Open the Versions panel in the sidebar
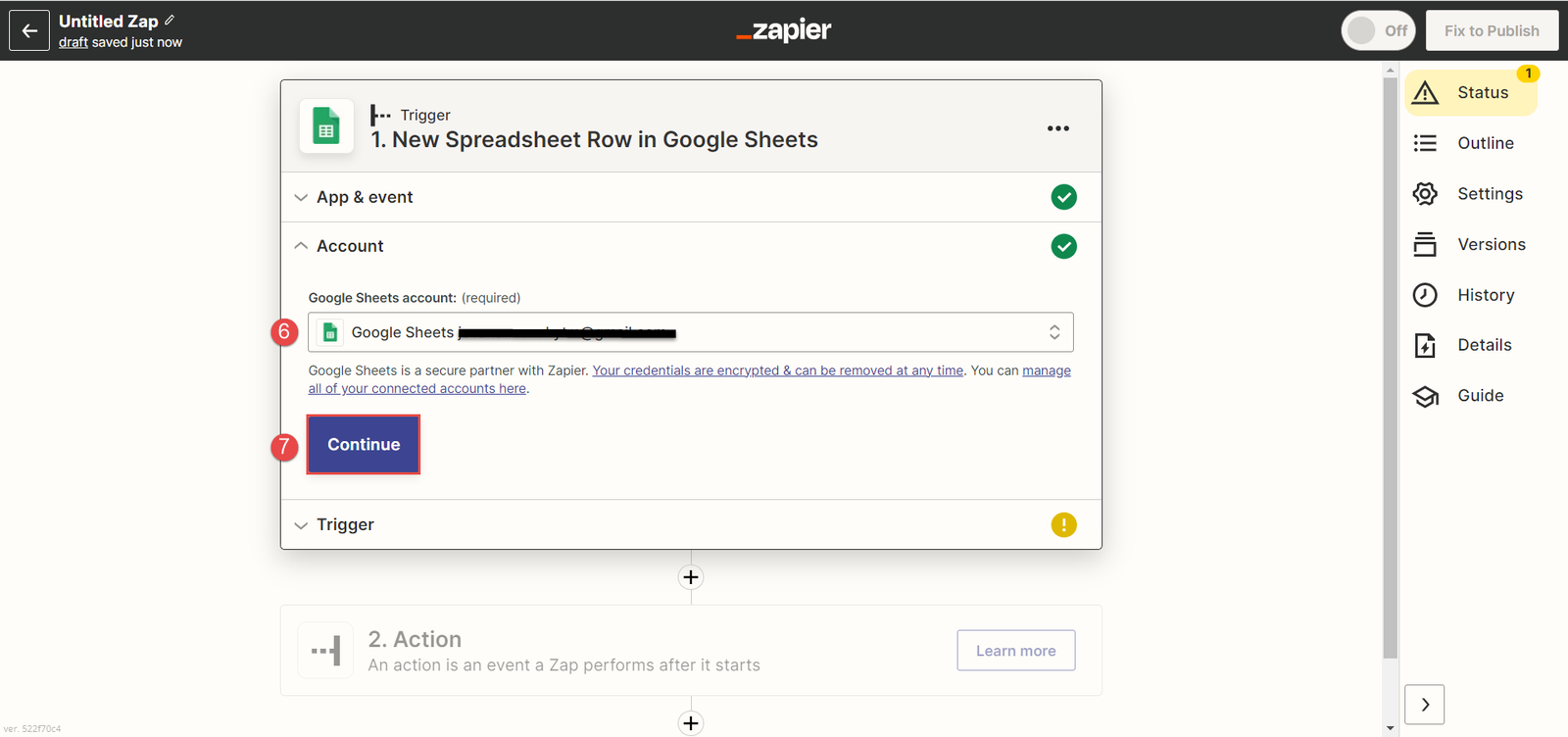The width and height of the screenshot is (1568, 737). (x=1491, y=245)
